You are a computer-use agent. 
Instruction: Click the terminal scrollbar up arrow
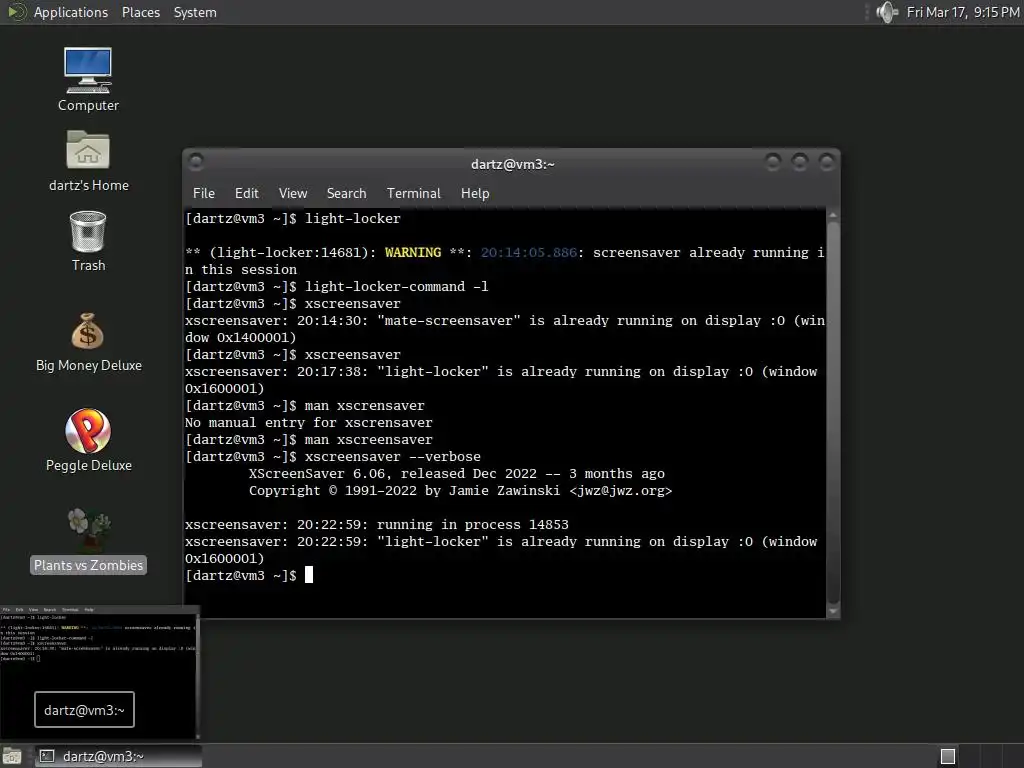click(833, 215)
